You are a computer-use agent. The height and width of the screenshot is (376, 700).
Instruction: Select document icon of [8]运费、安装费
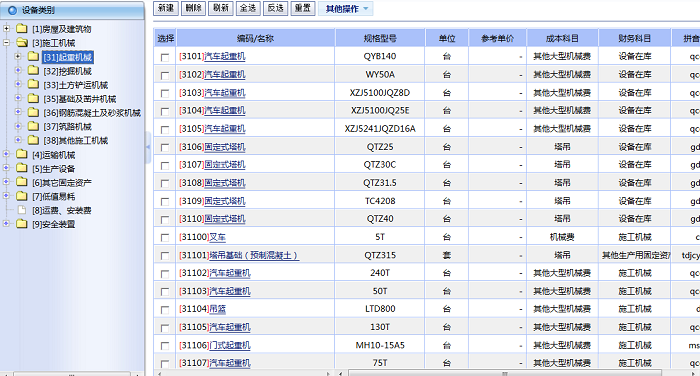21,210
